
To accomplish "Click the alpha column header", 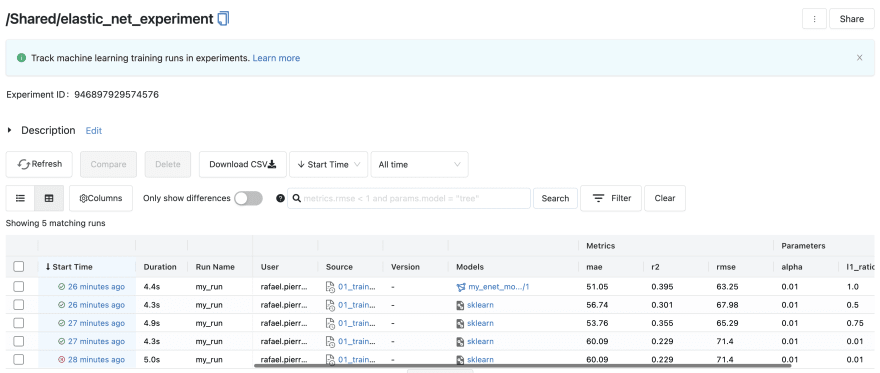I will (x=792, y=267).
